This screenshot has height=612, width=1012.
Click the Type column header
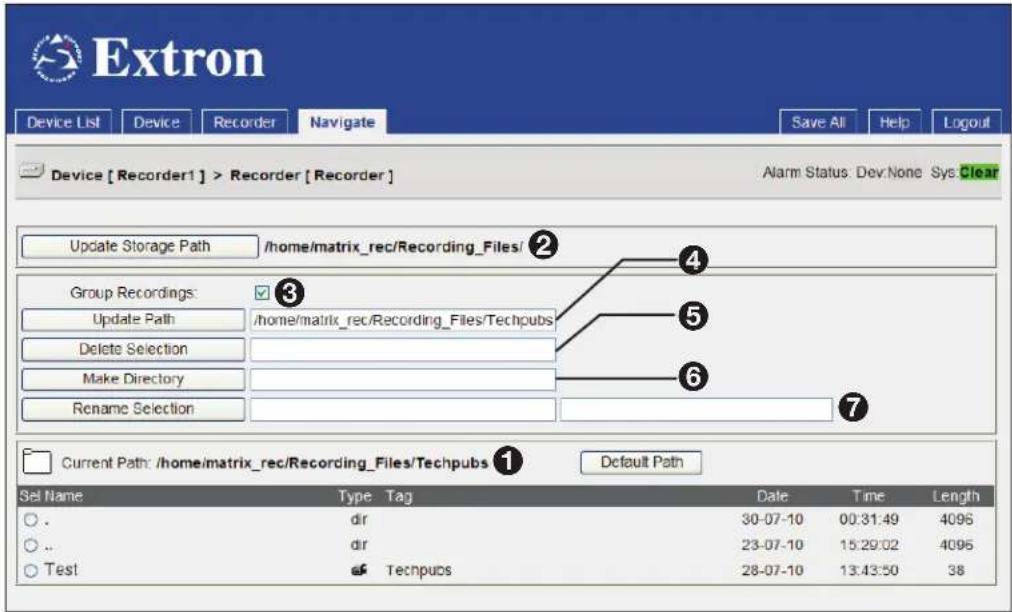coord(355,496)
